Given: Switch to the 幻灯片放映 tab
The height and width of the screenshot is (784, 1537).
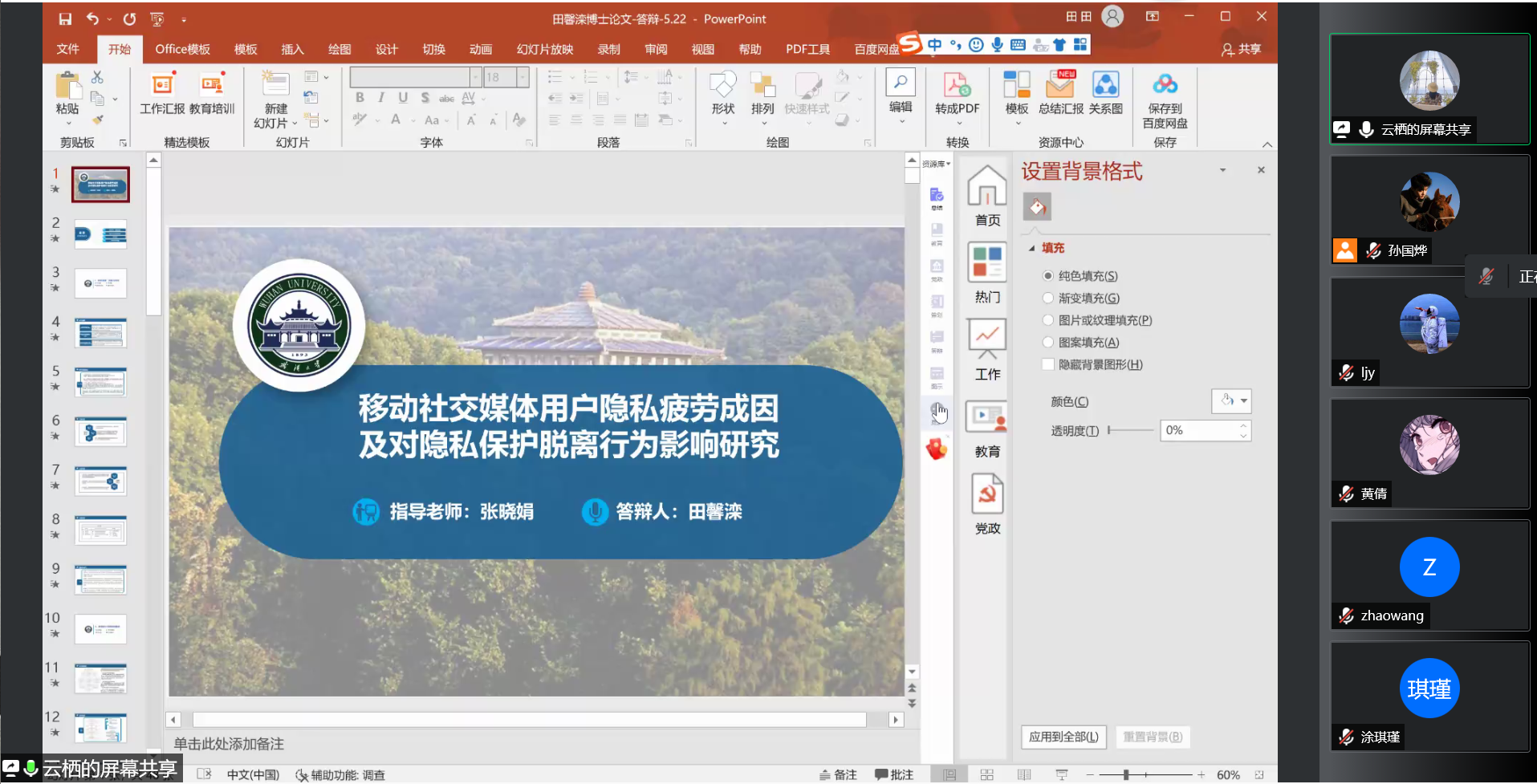Looking at the screenshot, I should click(545, 49).
